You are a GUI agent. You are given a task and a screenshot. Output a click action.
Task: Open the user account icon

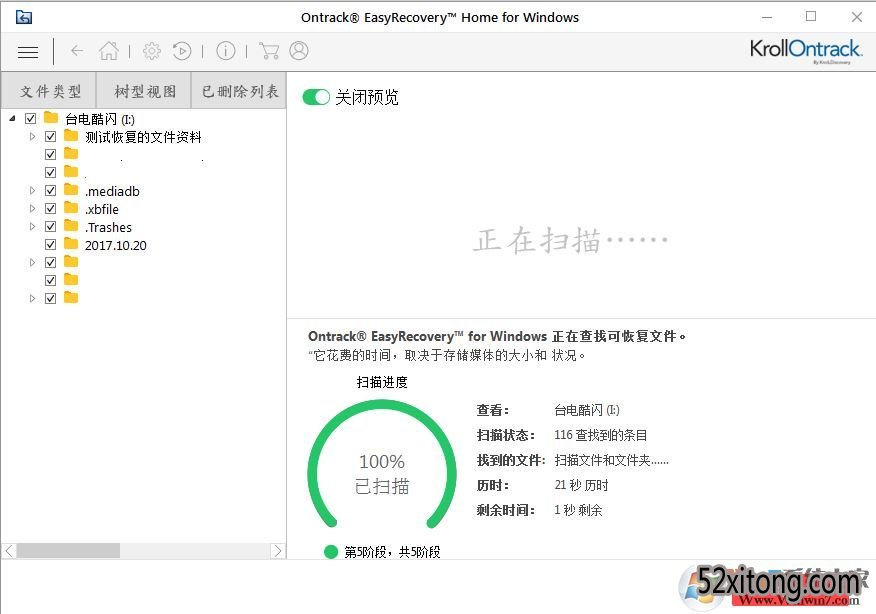(299, 51)
